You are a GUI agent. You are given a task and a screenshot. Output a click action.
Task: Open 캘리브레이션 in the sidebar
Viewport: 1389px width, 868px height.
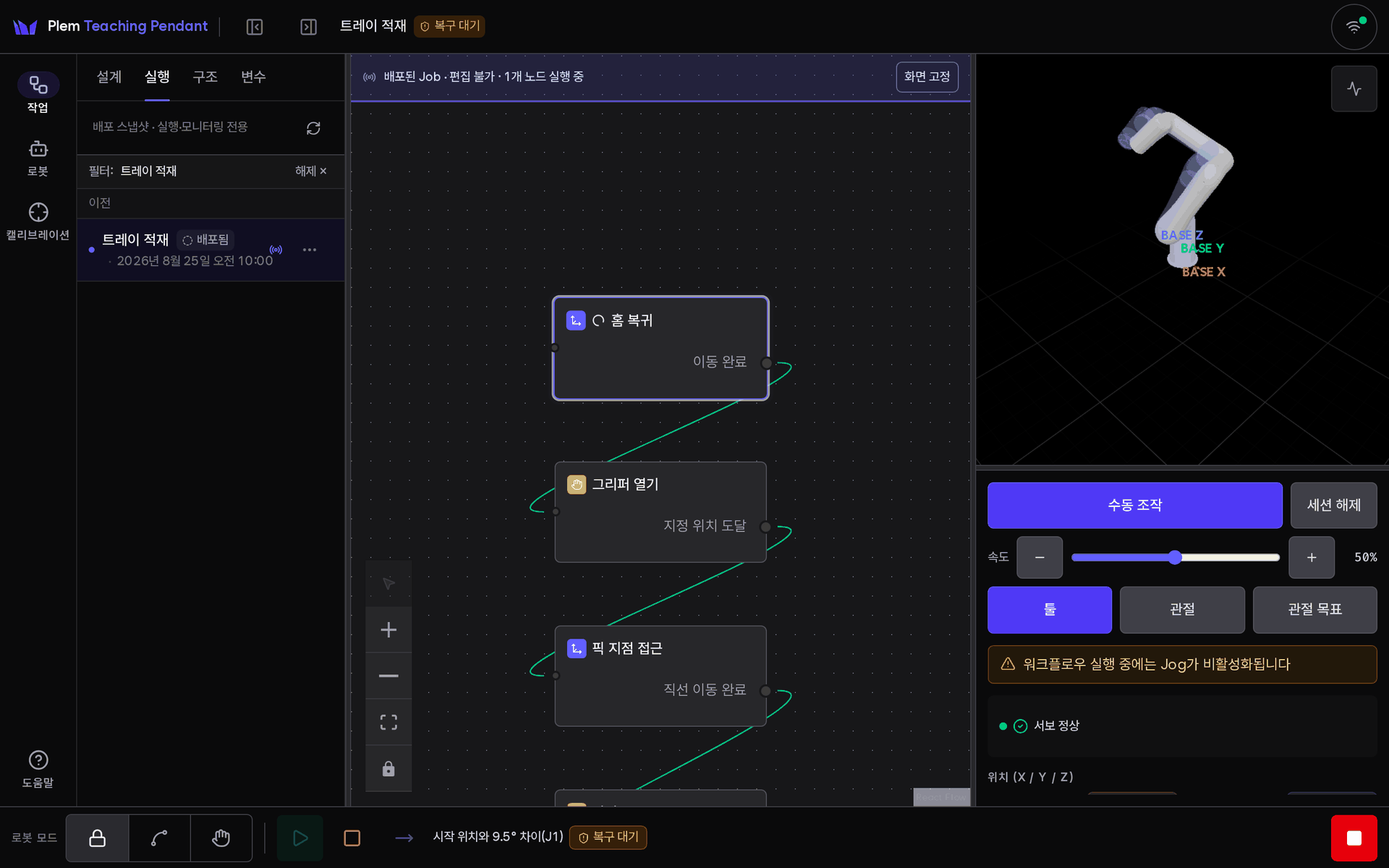tap(38, 221)
